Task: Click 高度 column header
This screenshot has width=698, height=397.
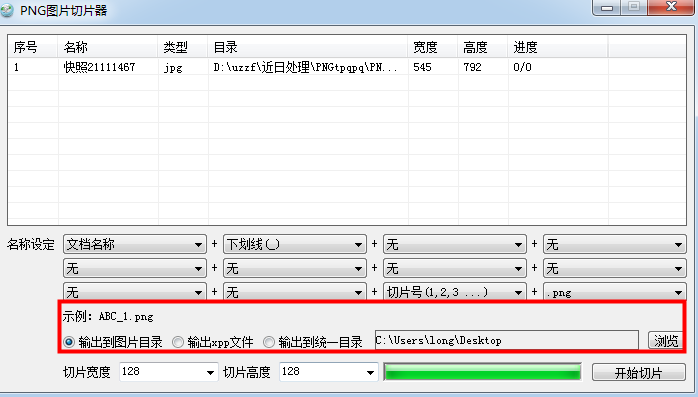Action: coord(483,47)
